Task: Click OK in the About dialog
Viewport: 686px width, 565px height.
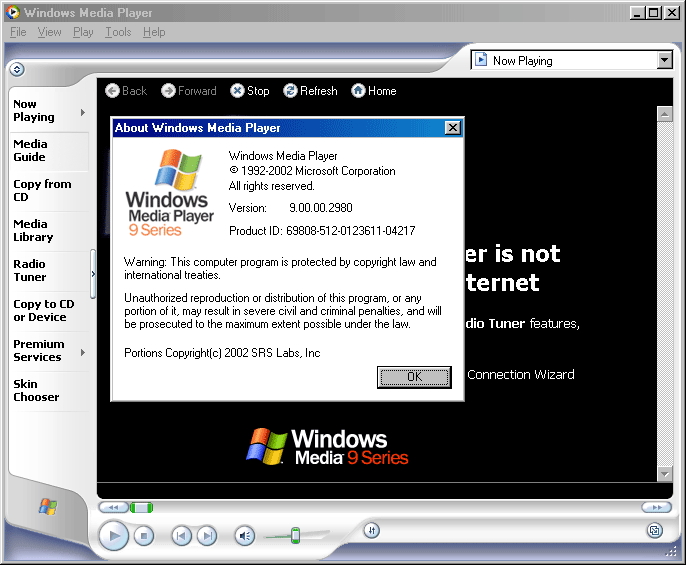Action: pyautogui.click(x=414, y=377)
